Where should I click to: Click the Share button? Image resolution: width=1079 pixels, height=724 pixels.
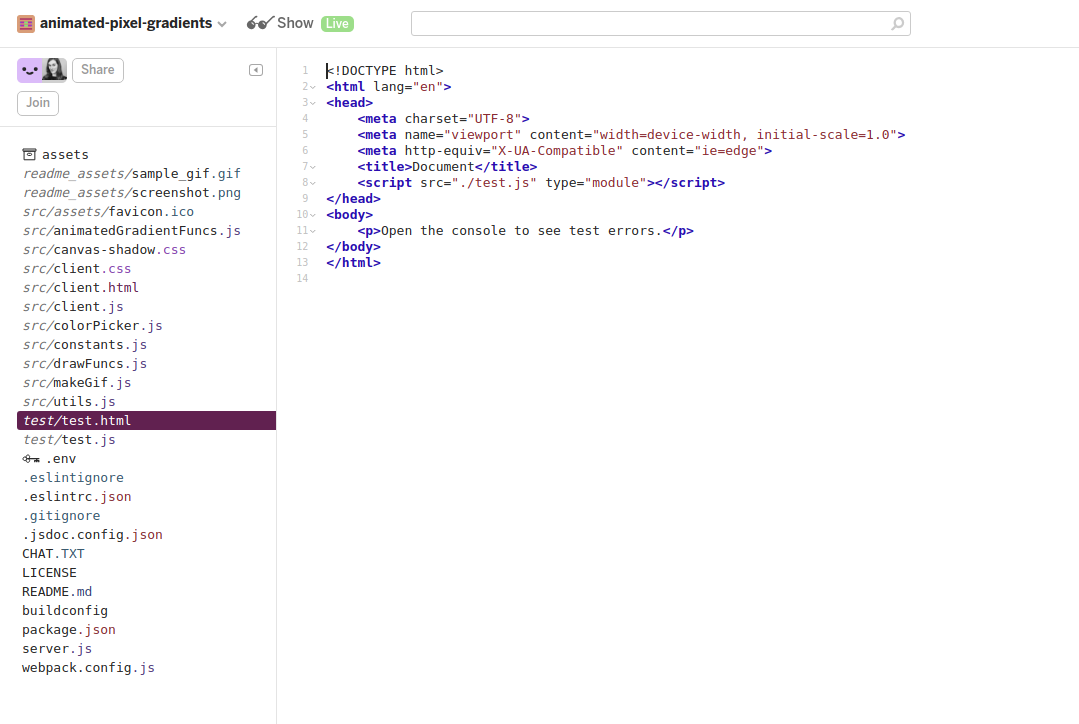98,70
